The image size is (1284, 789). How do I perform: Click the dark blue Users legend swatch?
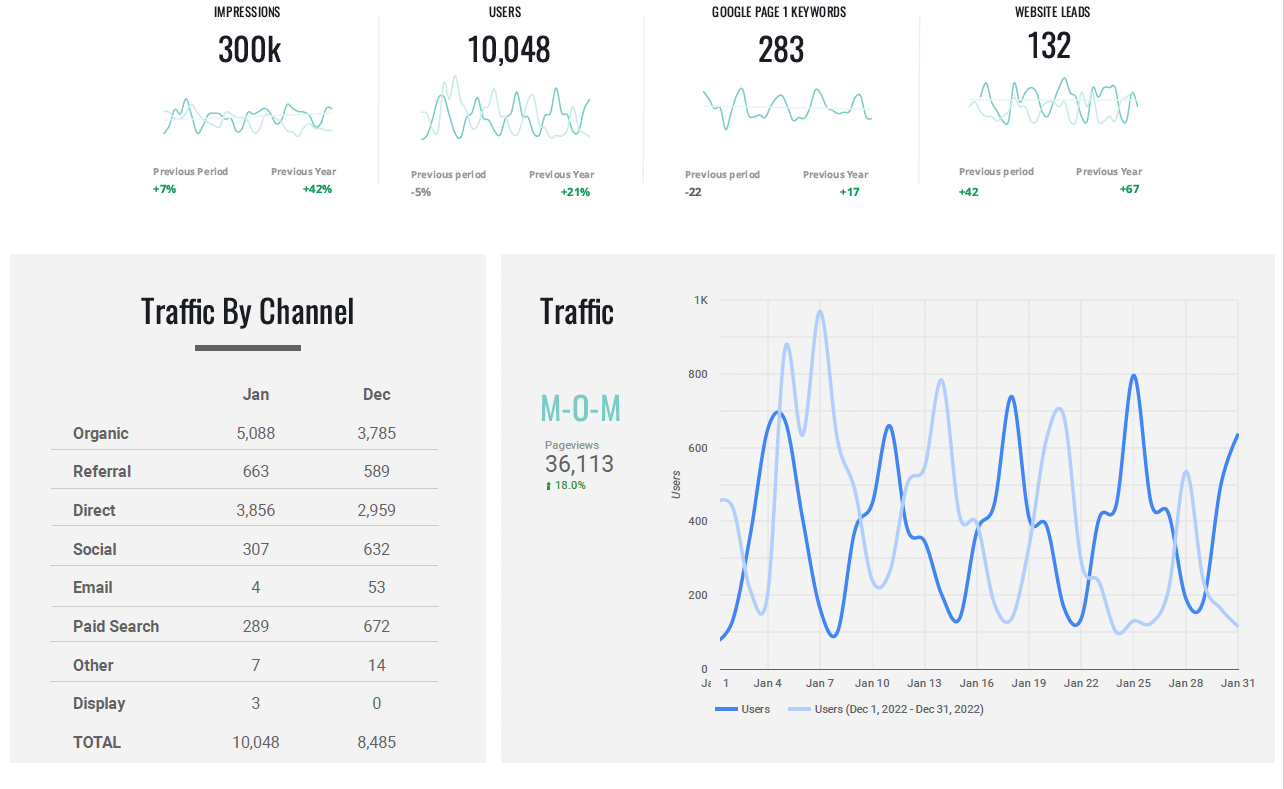click(726, 709)
